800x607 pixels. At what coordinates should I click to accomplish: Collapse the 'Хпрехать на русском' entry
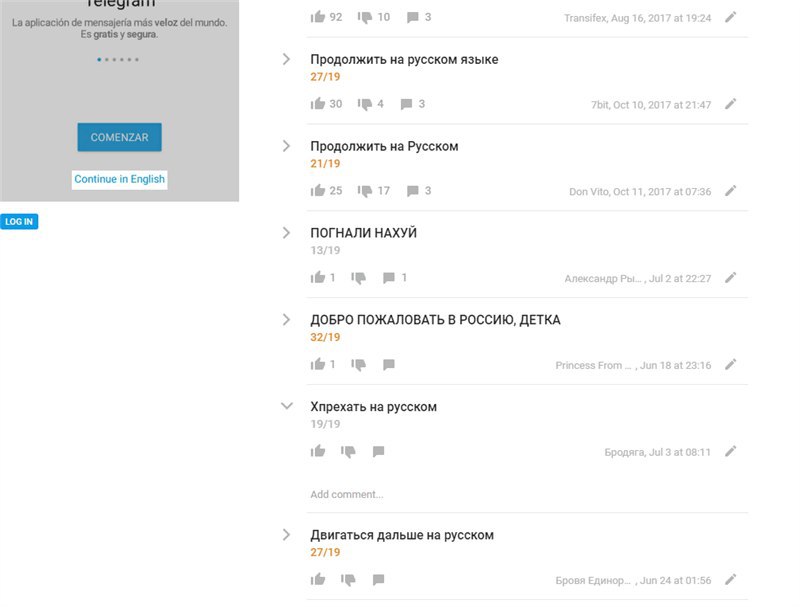[x=287, y=406]
